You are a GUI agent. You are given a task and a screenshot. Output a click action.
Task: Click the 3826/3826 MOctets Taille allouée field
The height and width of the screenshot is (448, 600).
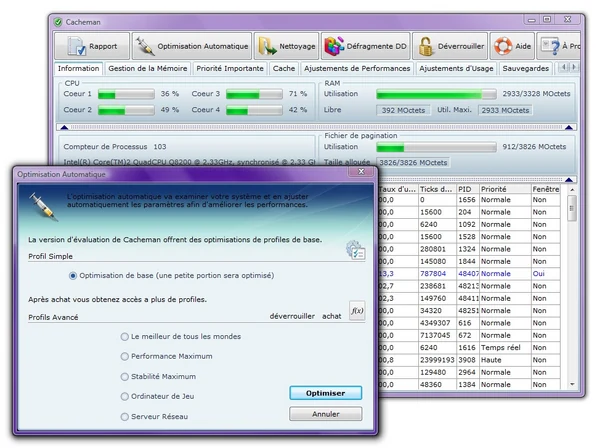(x=413, y=163)
